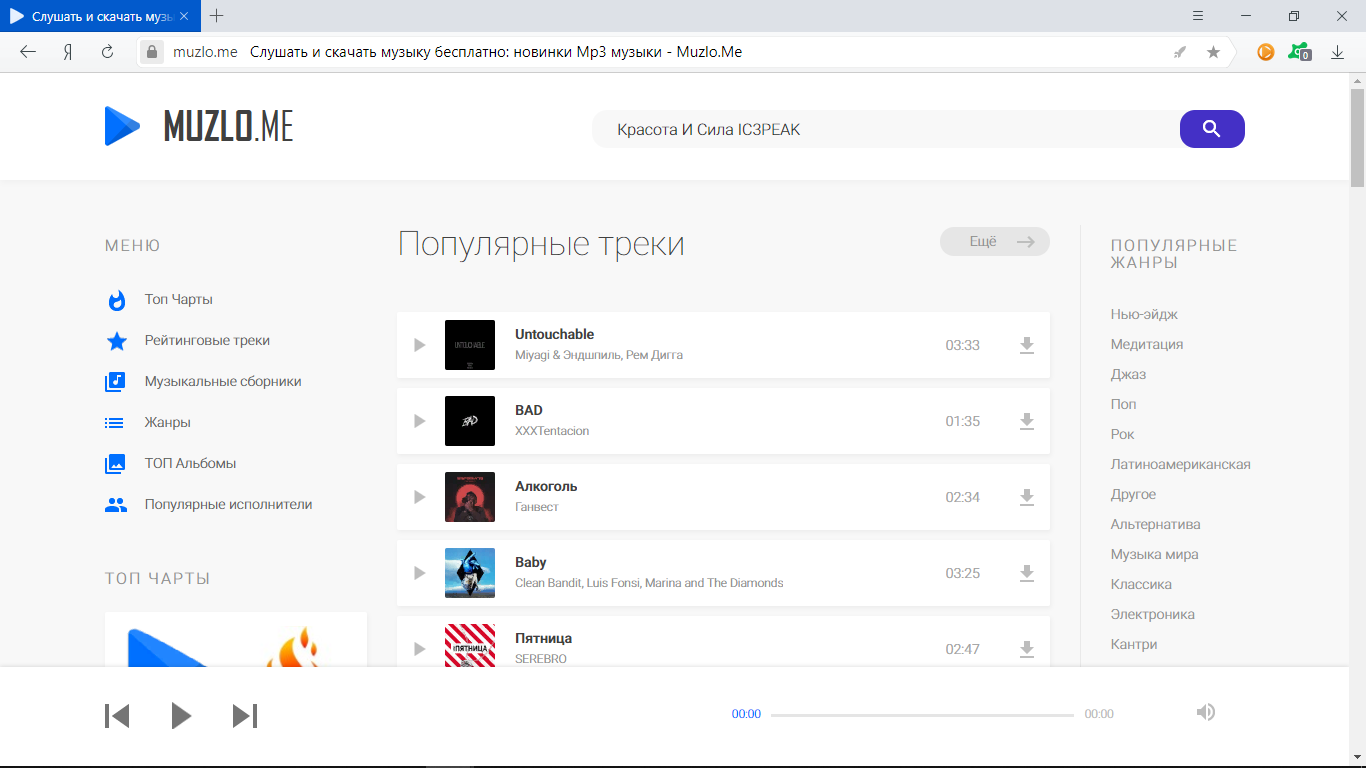Click the Рейтинговые треки star icon
The width and height of the screenshot is (1366, 768).
[x=117, y=341]
